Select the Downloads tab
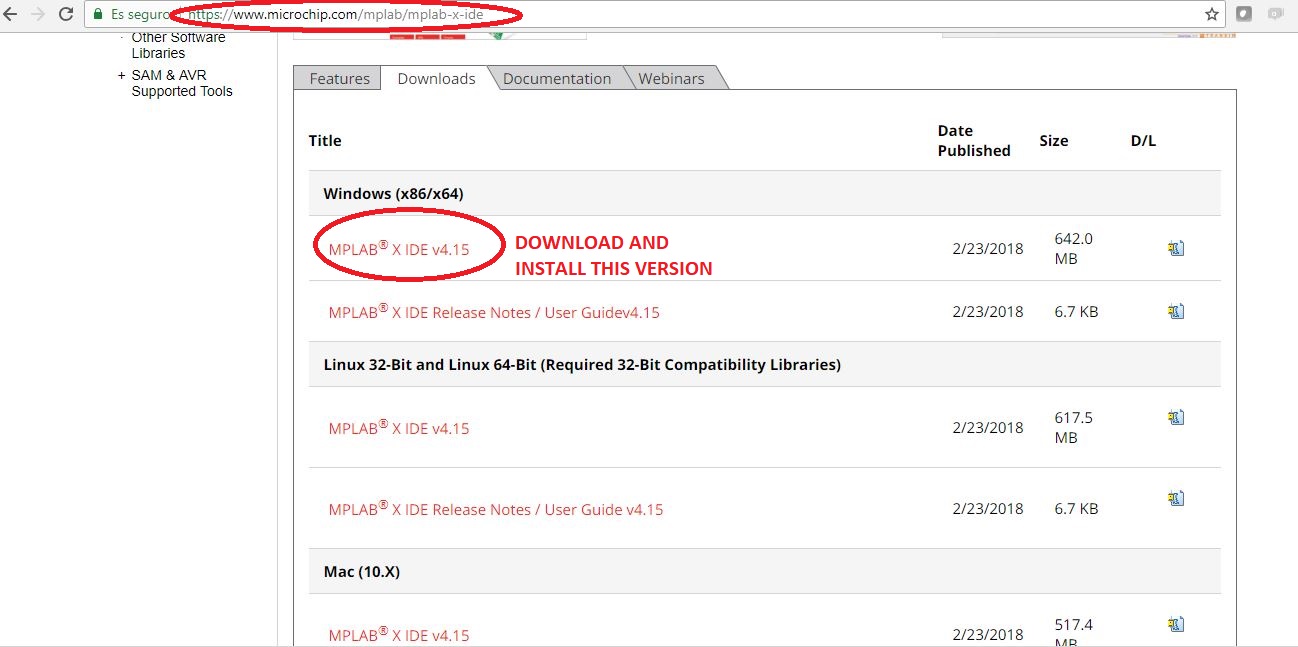The width and height of the screenshot is (1298, 647). point(436,78)
